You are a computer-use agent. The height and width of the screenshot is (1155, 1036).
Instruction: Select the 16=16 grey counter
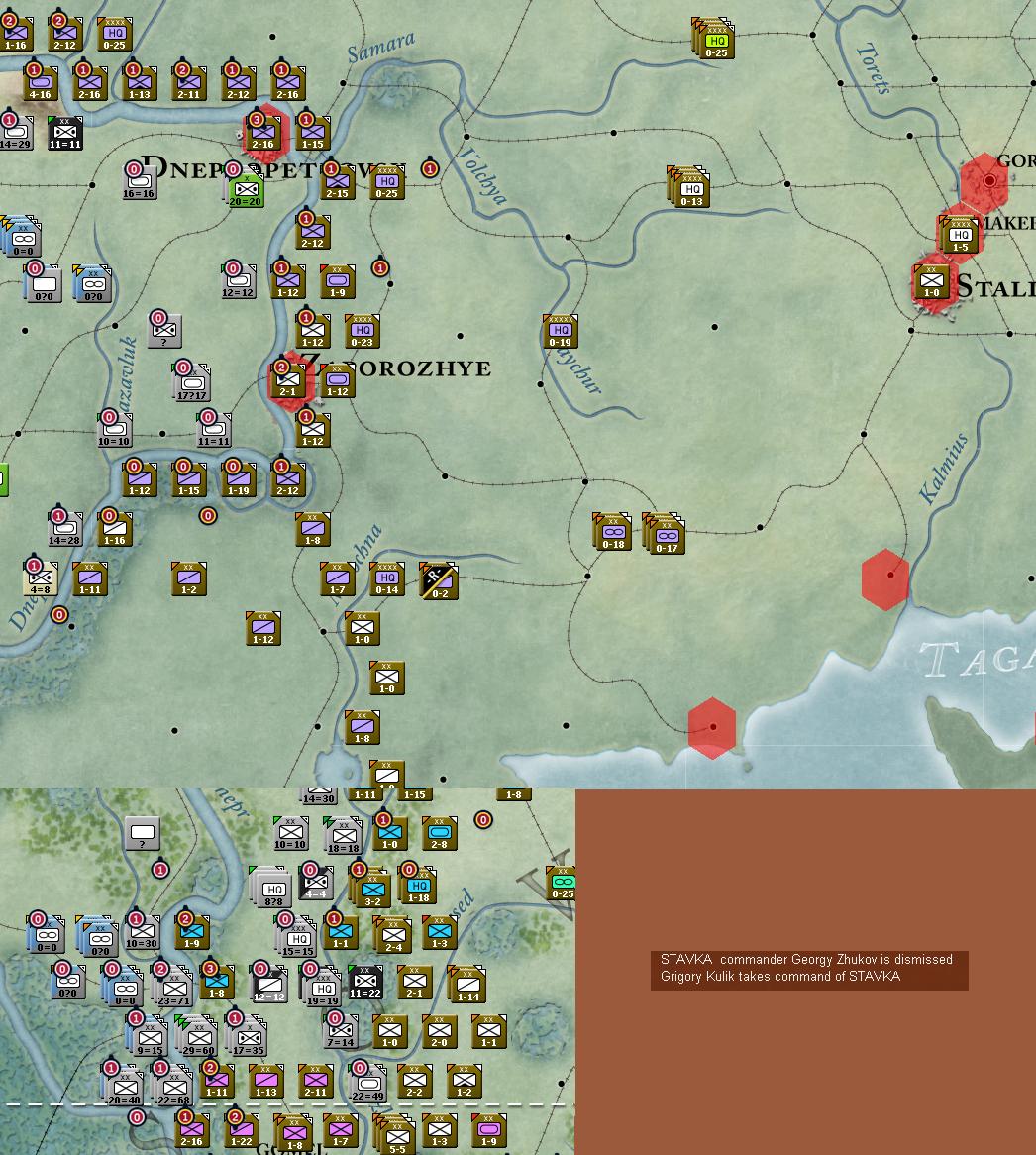point(140,182)
